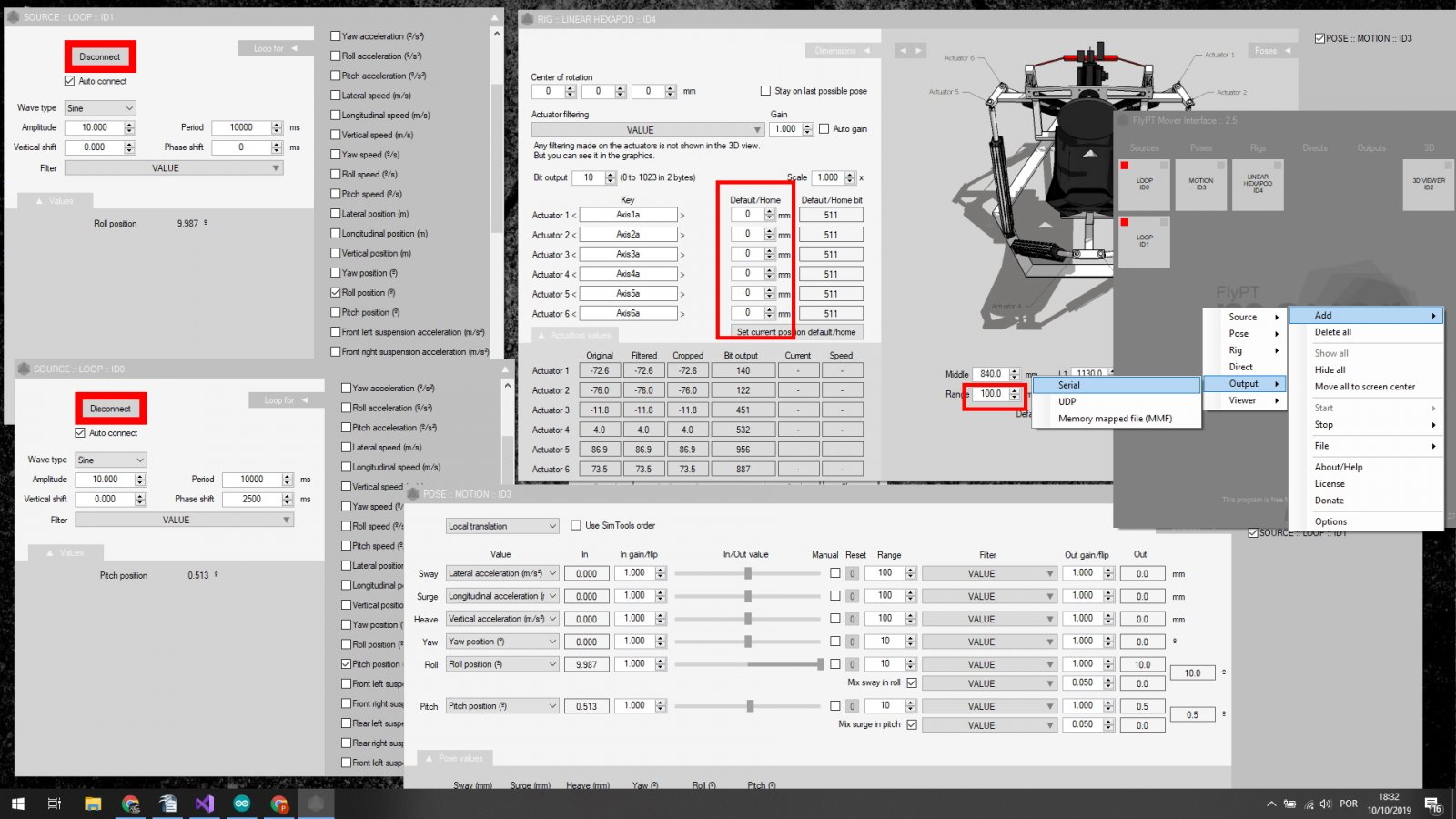Viewport: 1456px width, 819px height.
Task: Enable Stay on last possible pose
Action: click(x=765, y=91)
